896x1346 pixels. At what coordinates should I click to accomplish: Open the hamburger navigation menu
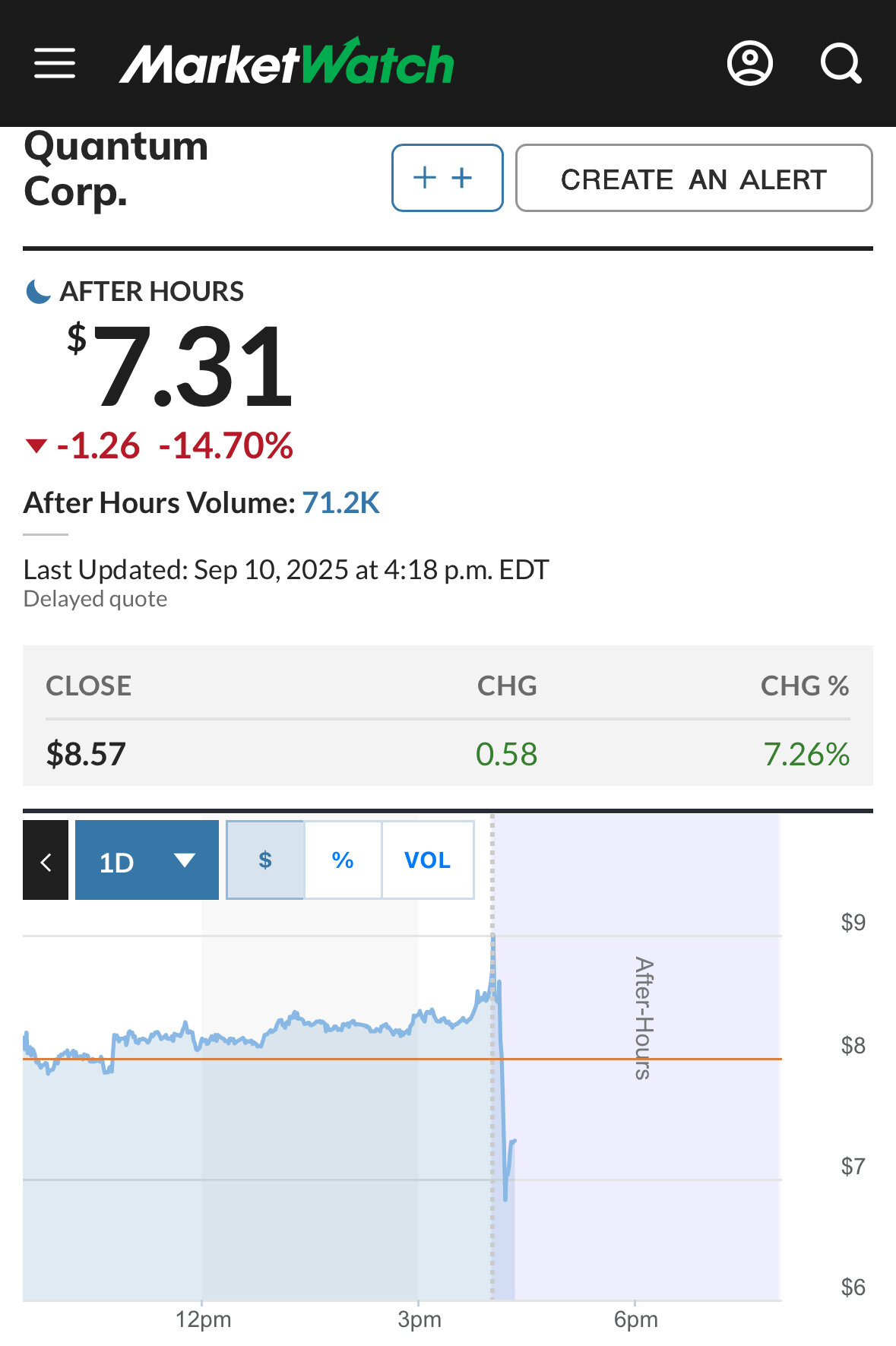[x=55, y=63]
